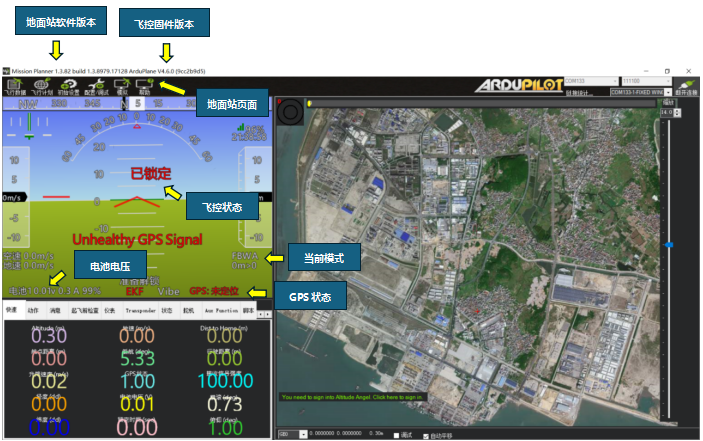
Task: Select the 舵机 (Servo) tab
Action: tap(189, 310)
